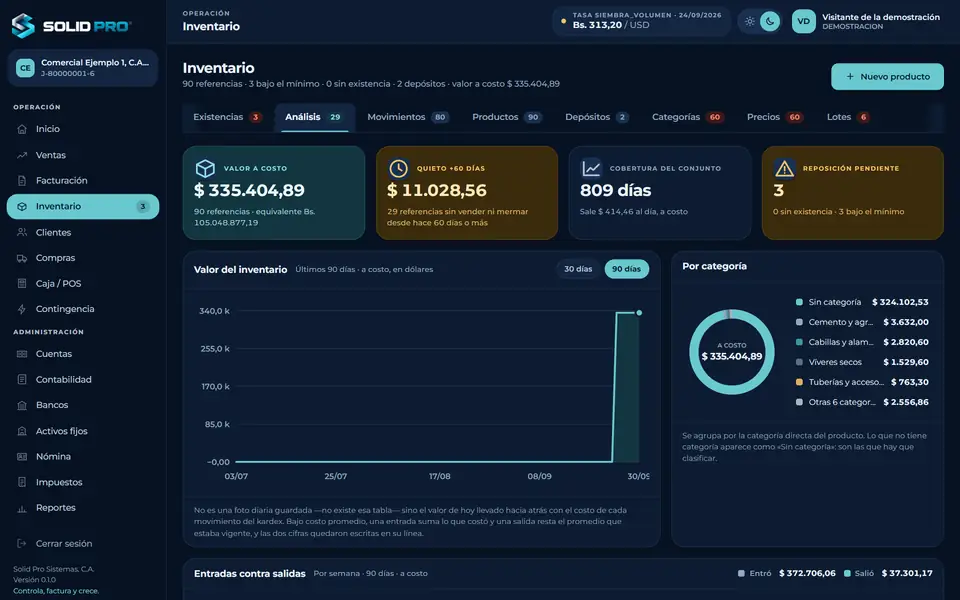This screenshot has height=600, width=960.
Task: Click the latest data point on the inventory chart
Action: click(639, 313)
